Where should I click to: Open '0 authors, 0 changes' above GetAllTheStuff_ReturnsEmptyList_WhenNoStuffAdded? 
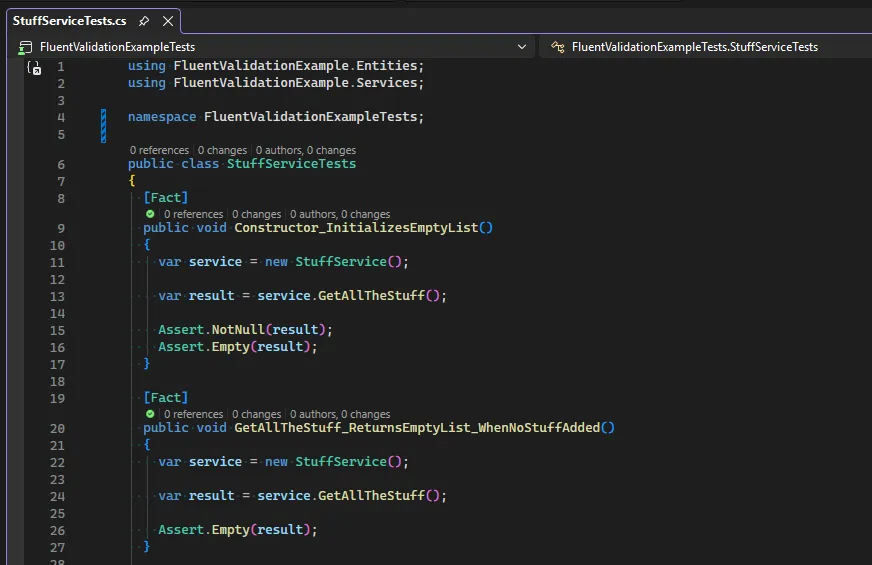[x=340, y=414]
